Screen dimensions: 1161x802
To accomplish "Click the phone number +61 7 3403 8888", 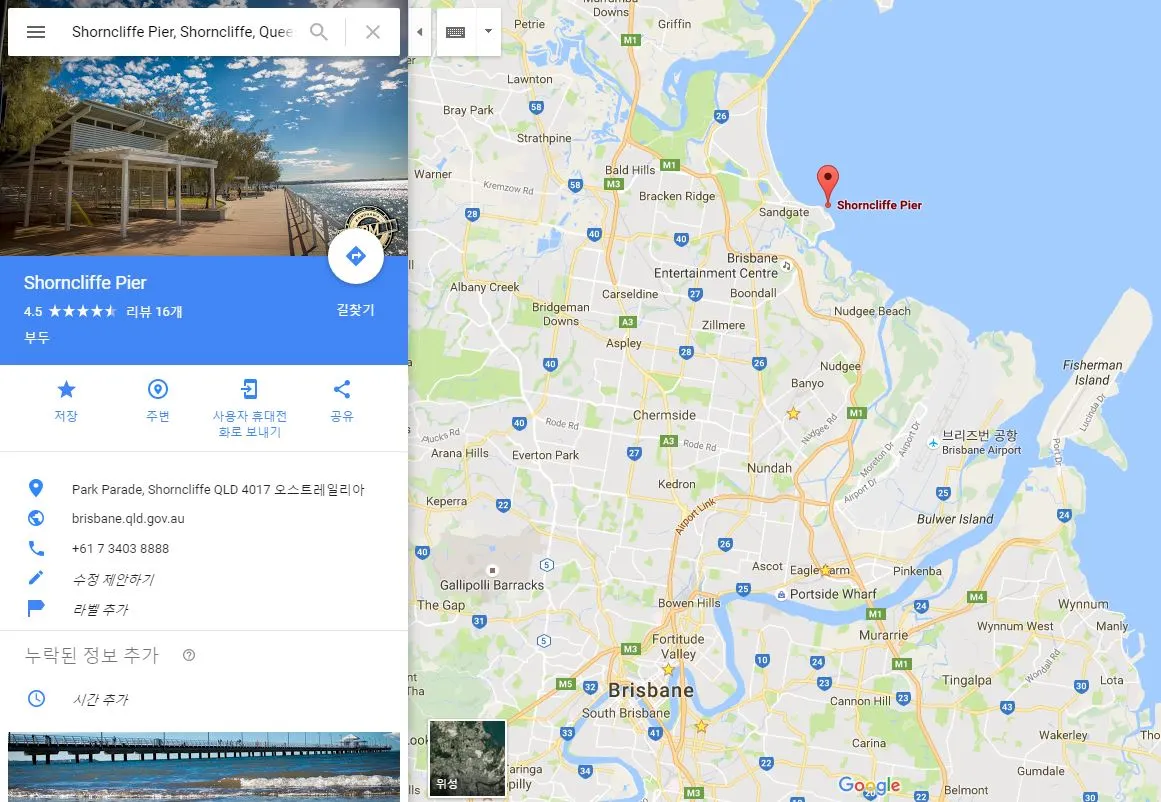I will (120, 549).
